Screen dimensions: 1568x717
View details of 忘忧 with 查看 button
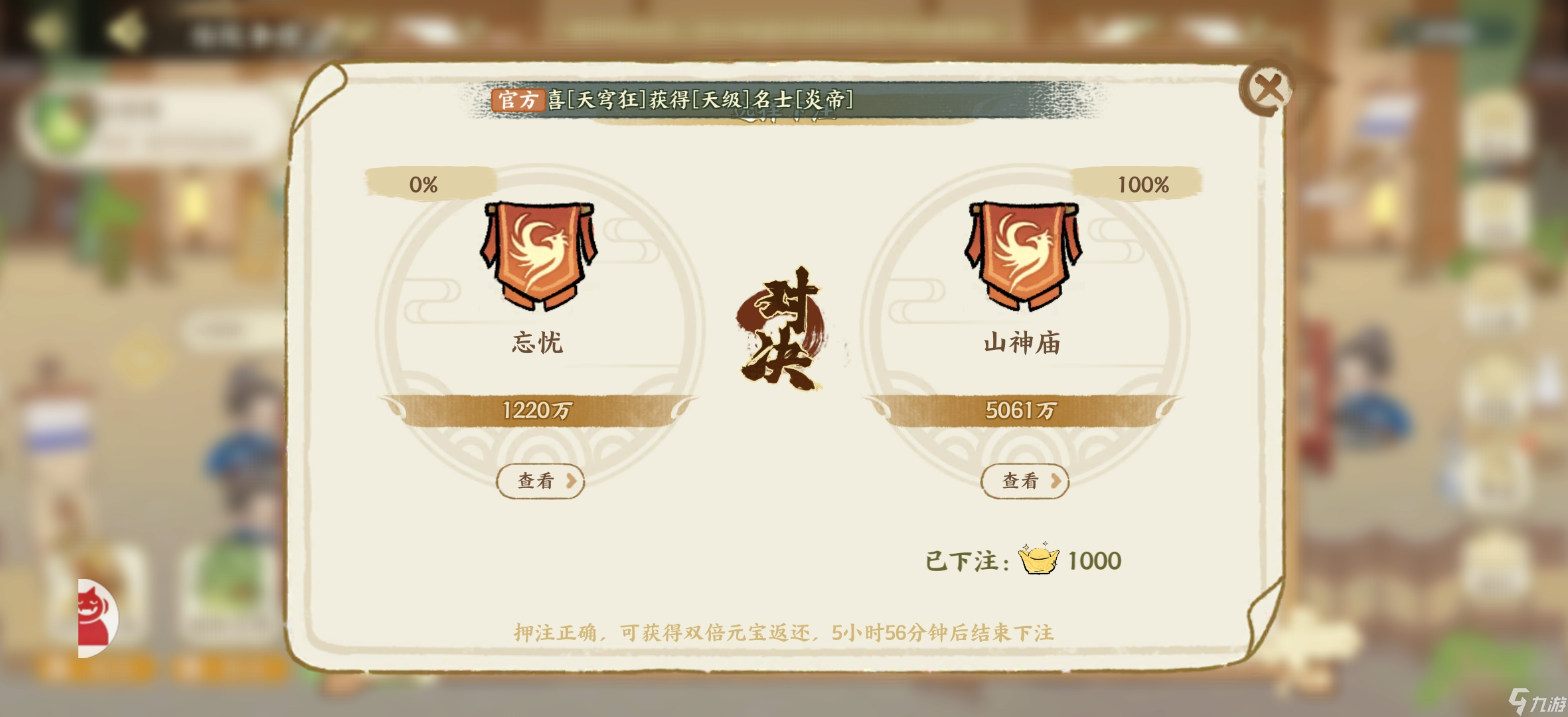click(540, 481)
